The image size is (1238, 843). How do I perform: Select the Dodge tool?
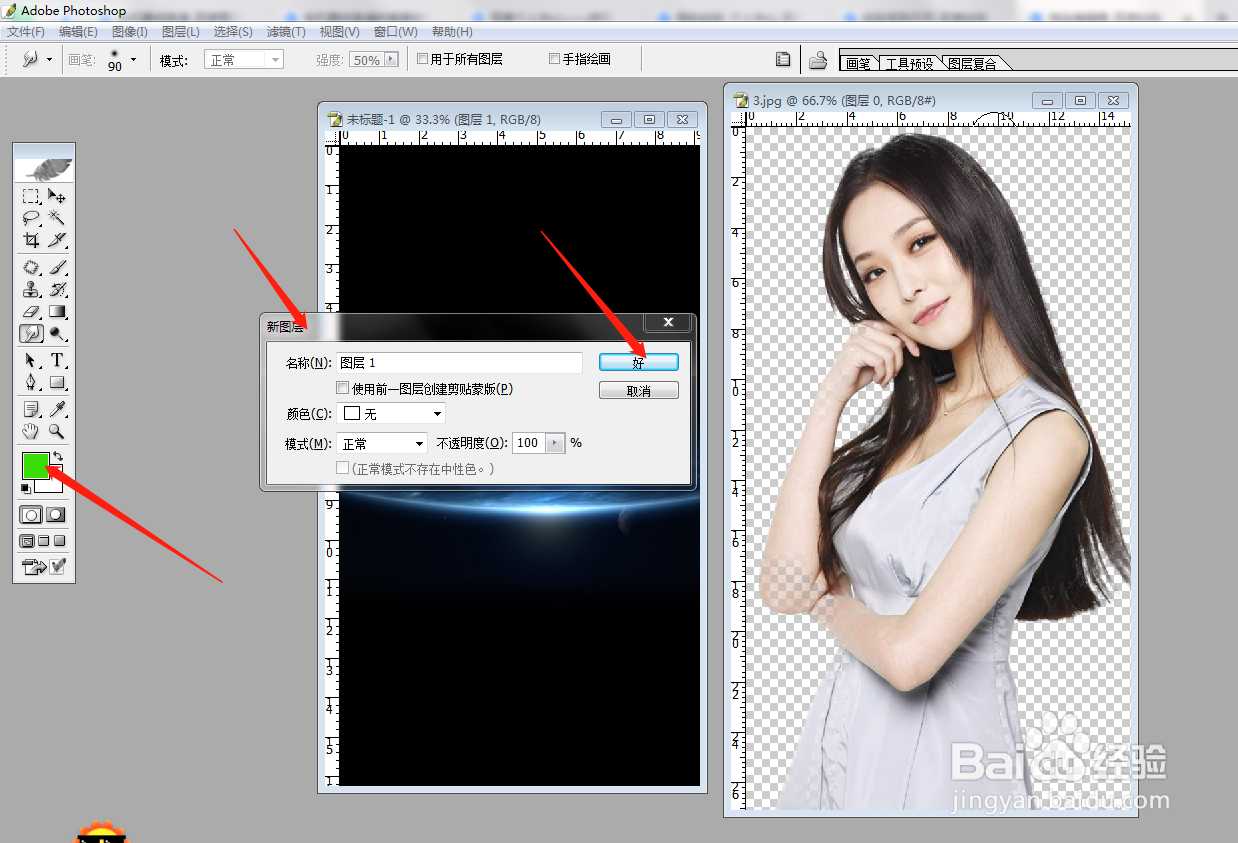click(57, 334)
